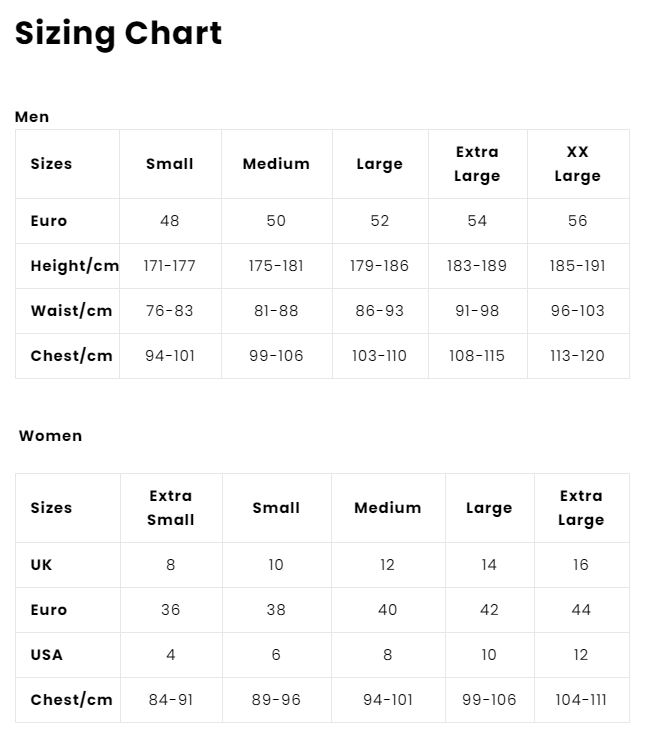Select the UK row label

point(41,565)
